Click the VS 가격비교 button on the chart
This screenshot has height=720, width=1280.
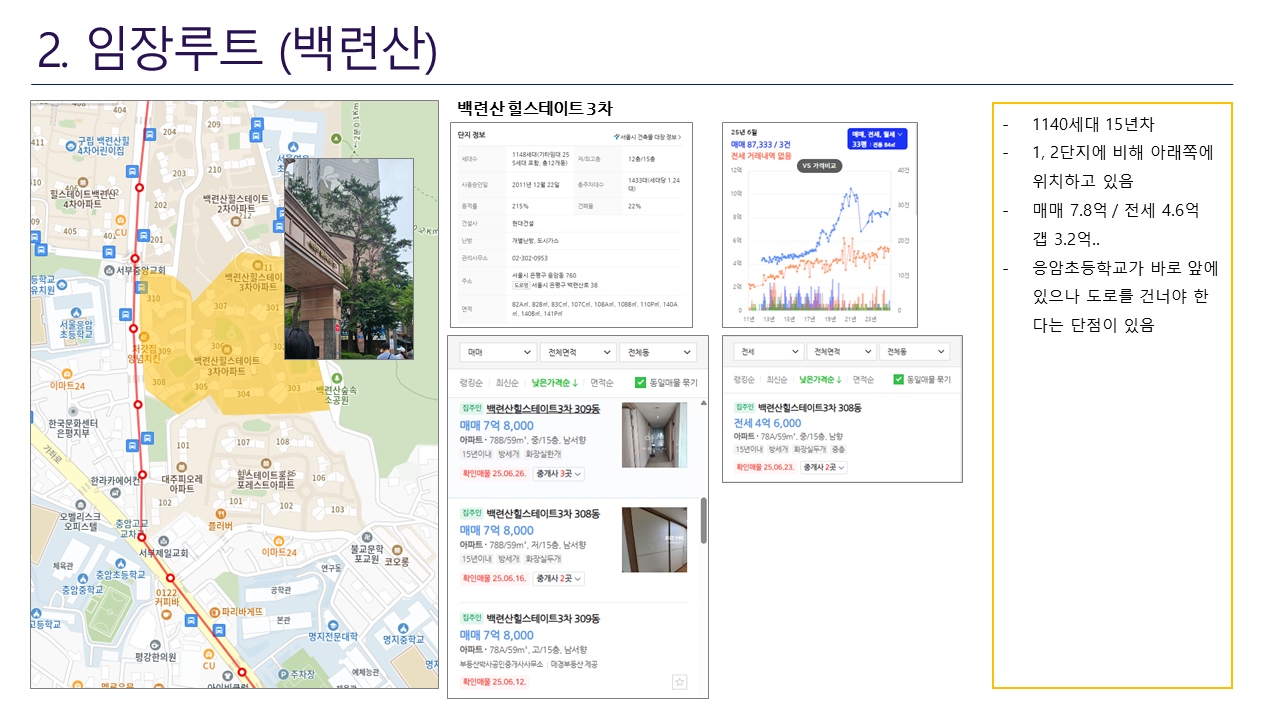click(819, 166)
